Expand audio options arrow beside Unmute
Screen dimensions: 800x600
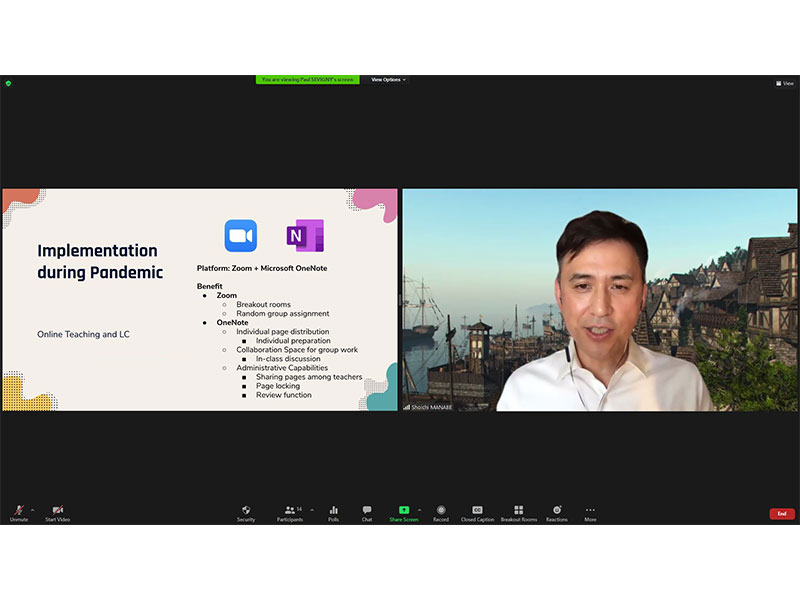32,509
